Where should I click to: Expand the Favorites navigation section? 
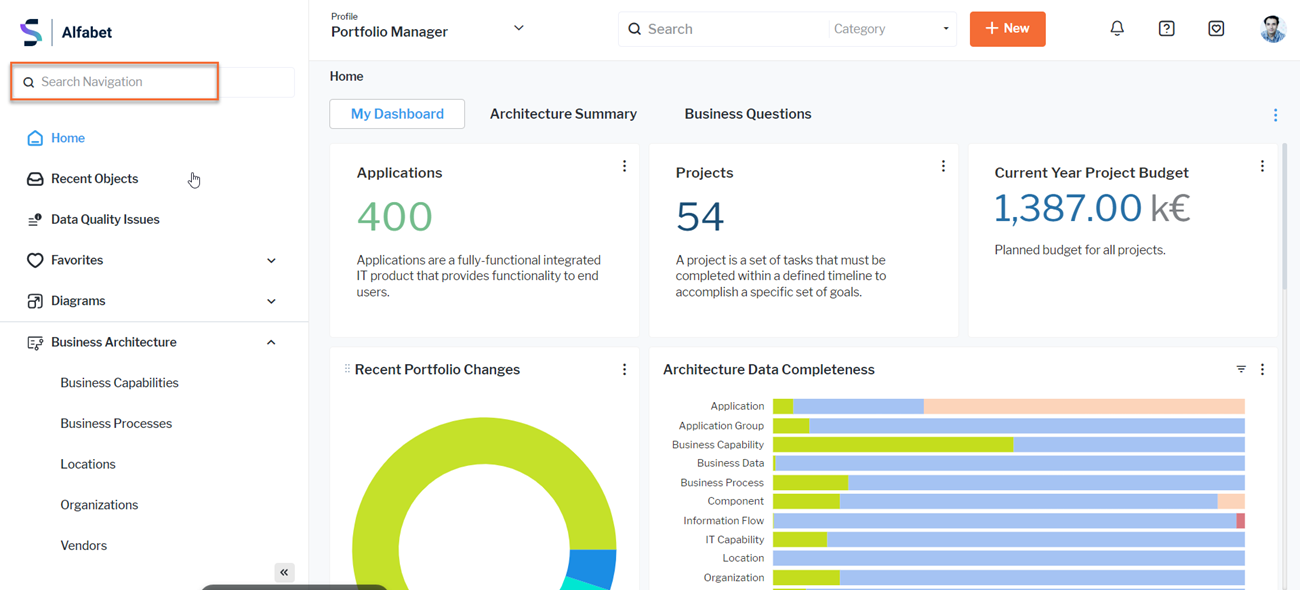click(271, 261)
